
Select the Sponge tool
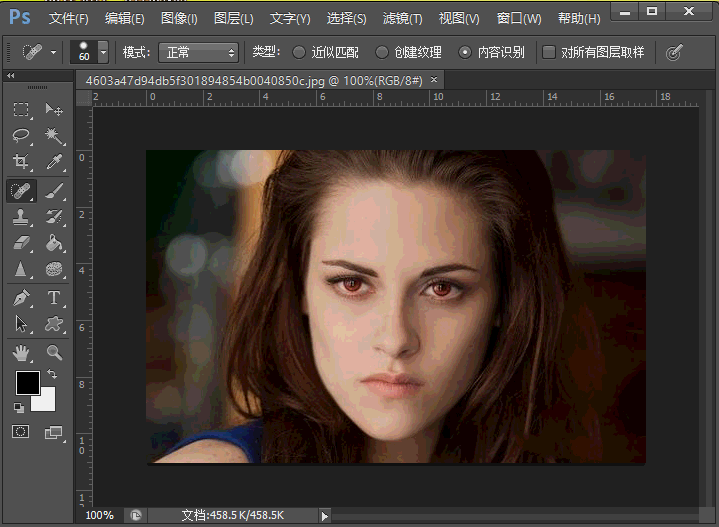(x=54, y=269)
